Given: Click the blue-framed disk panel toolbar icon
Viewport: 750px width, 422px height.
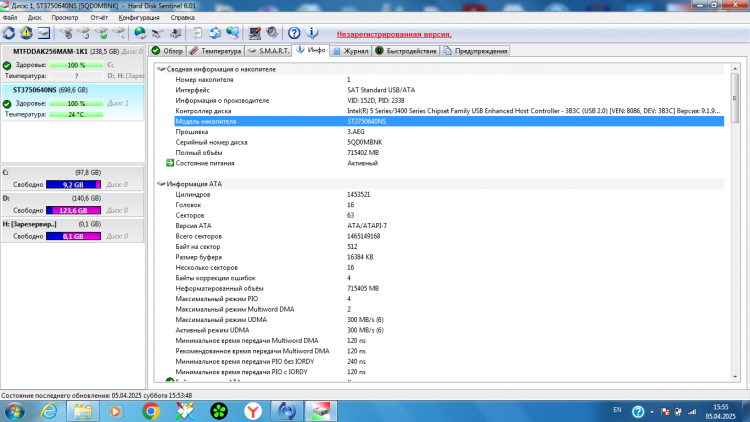Looking at the screenshot, I should (44, 33).
